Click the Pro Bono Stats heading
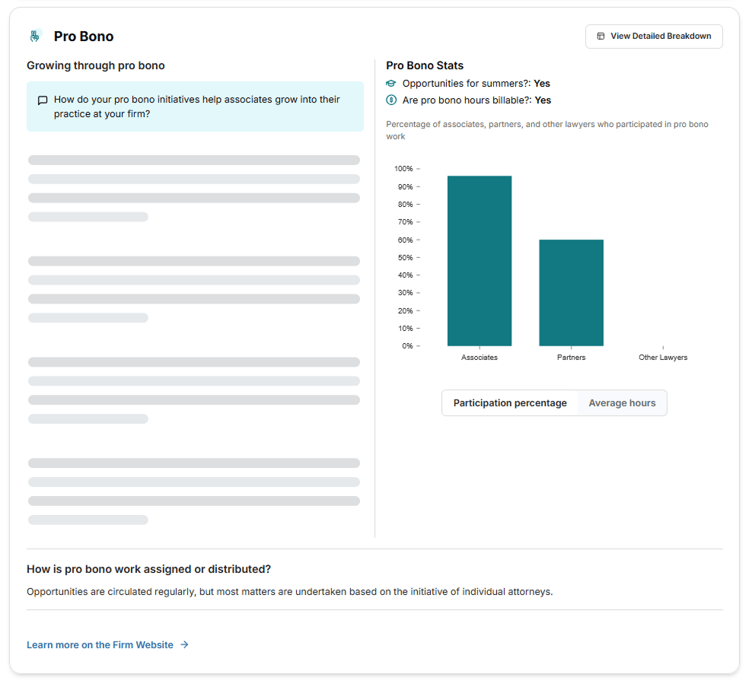This screenshot has height=687, width=752. pos(425,66)
